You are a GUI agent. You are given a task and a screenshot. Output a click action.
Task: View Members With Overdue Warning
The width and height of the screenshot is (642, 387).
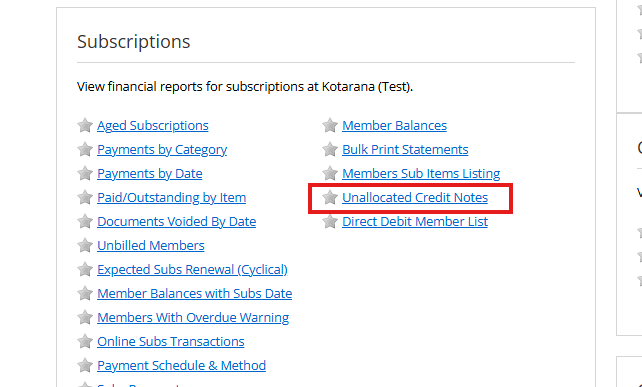pos(193,318)
